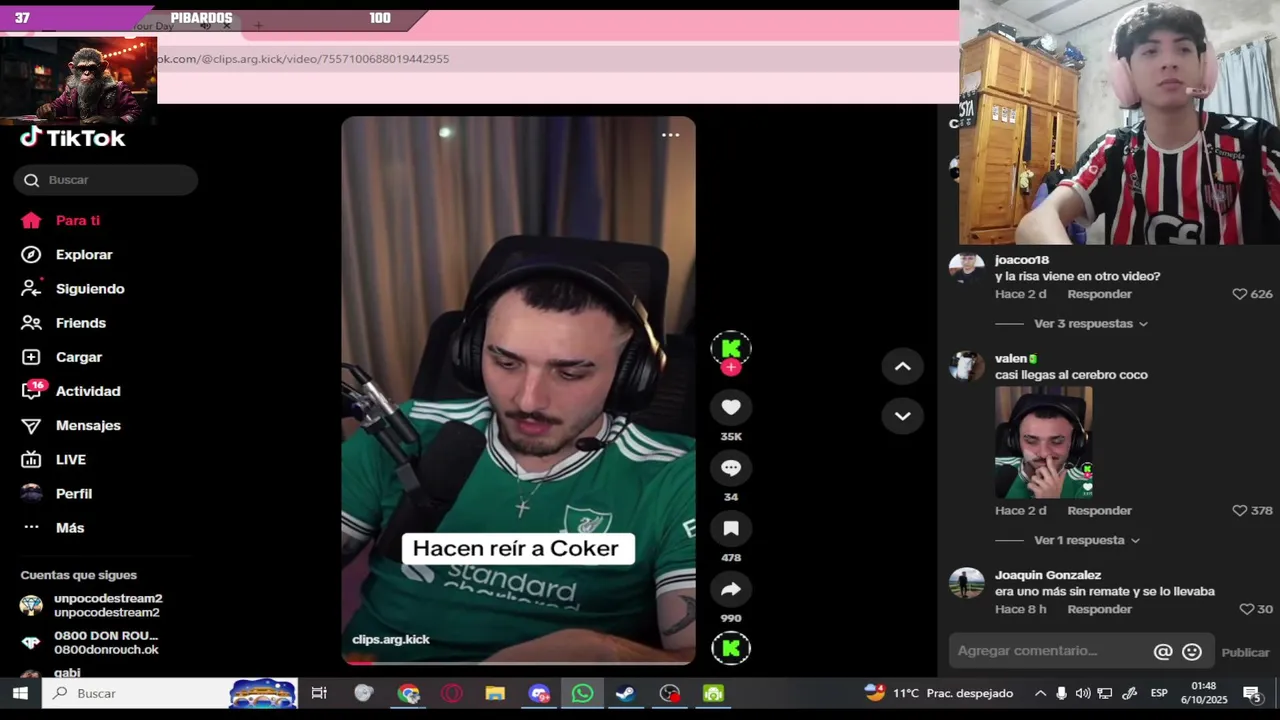Click the Windows taskbar Buscar search box

pos(170,693)
